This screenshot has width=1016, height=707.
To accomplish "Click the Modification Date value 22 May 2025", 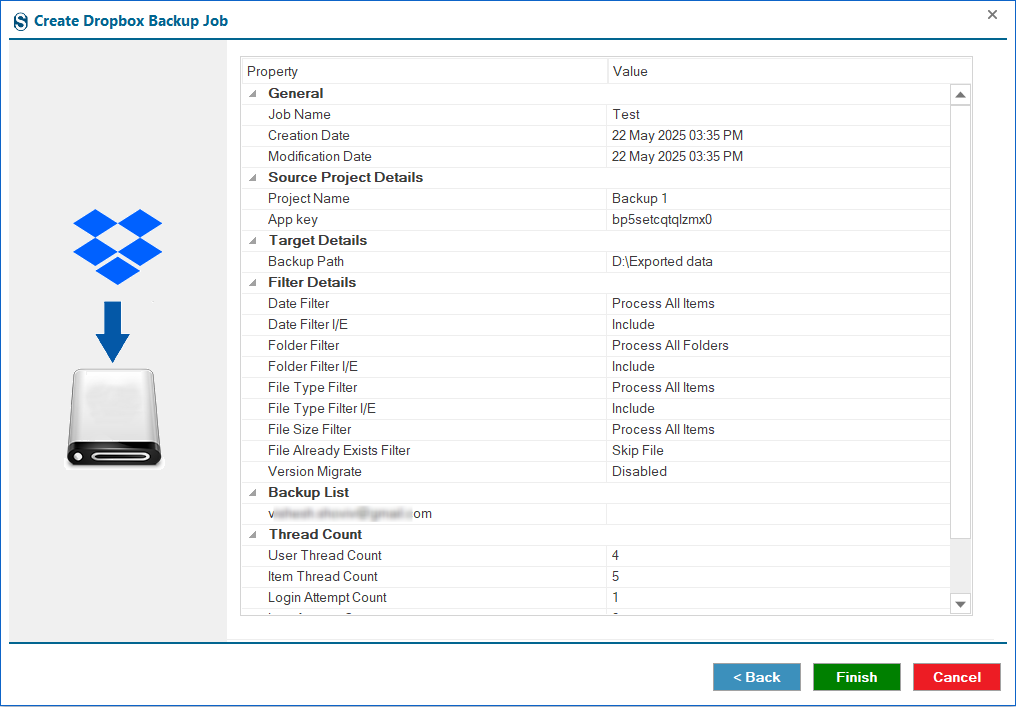I will click(677, 156).
